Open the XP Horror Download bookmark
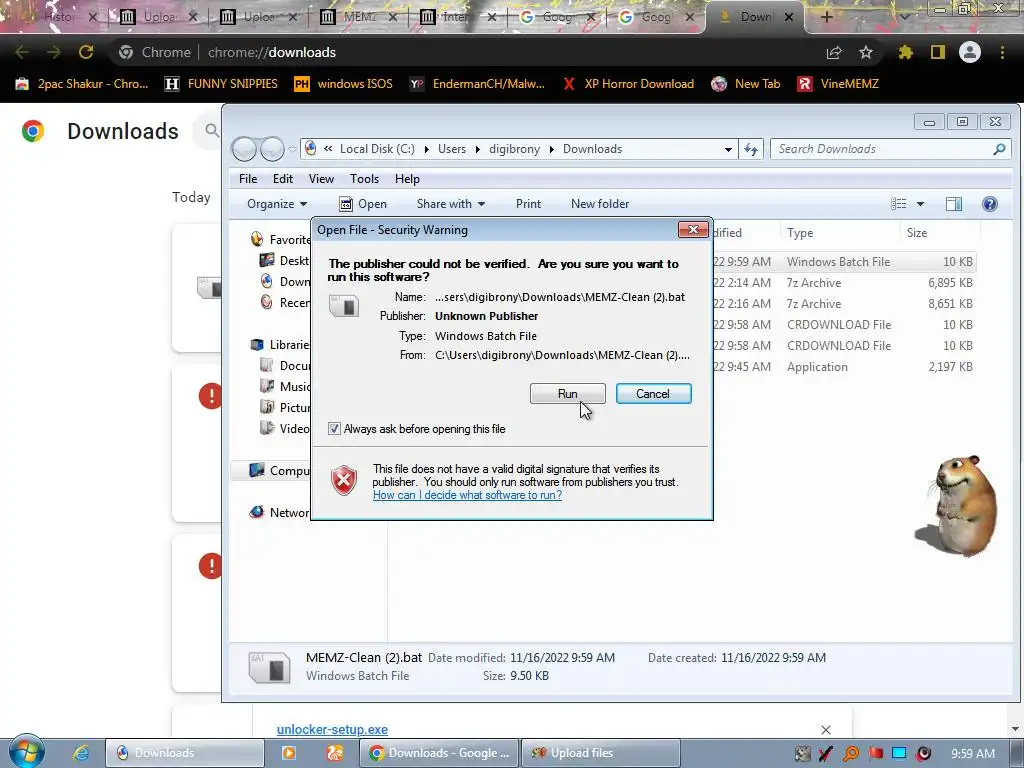Image resolution: width=1024 pixels, height=768 pixels. point(628,84)
